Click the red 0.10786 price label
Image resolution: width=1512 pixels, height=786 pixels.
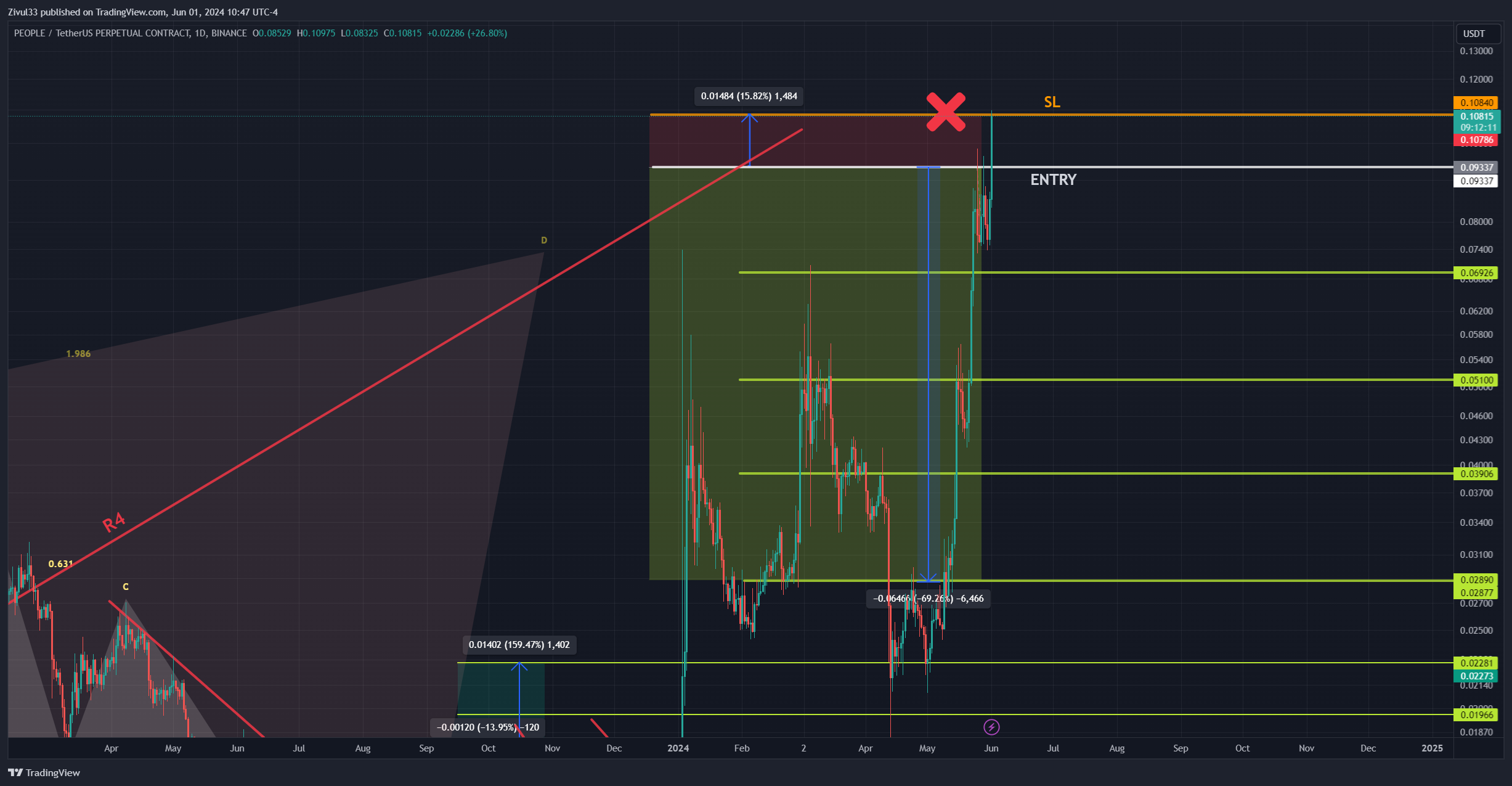tap(1476, 140)
